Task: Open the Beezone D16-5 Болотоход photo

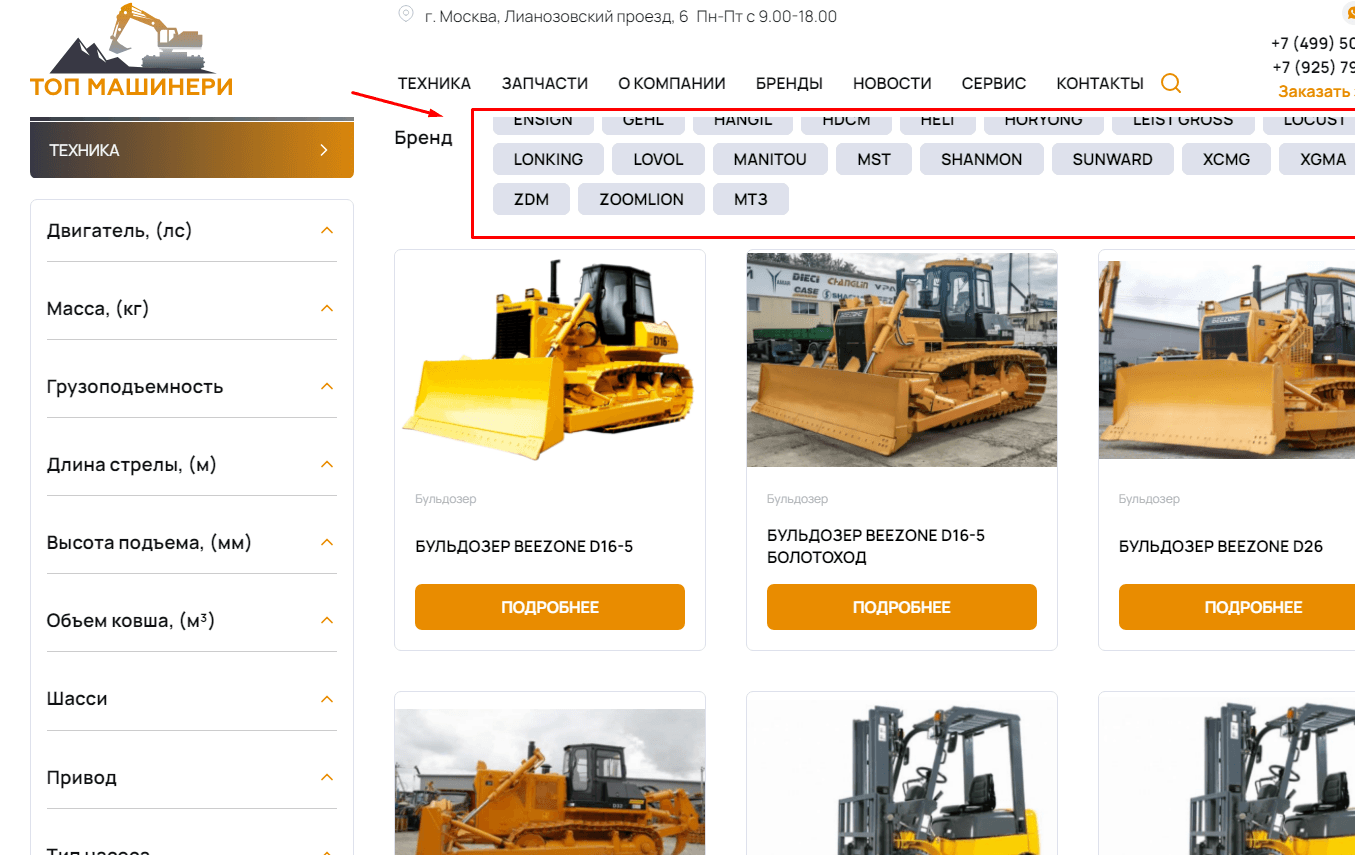Action: (x=902, y=359)
